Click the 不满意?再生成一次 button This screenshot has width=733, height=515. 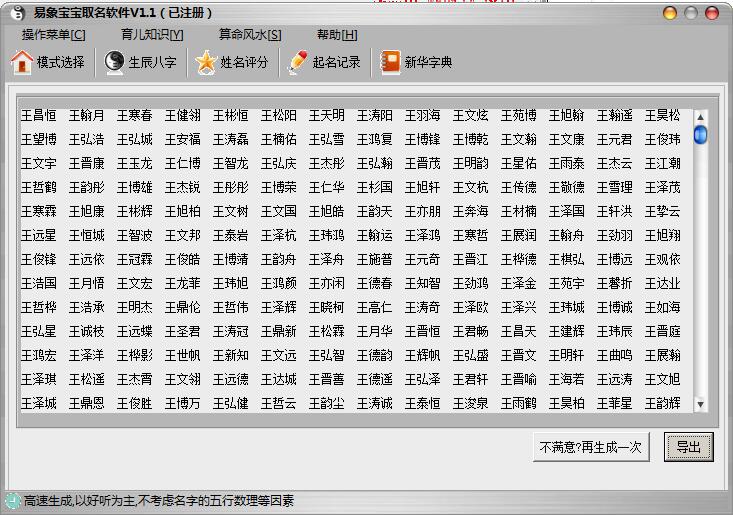pos(591,446)
